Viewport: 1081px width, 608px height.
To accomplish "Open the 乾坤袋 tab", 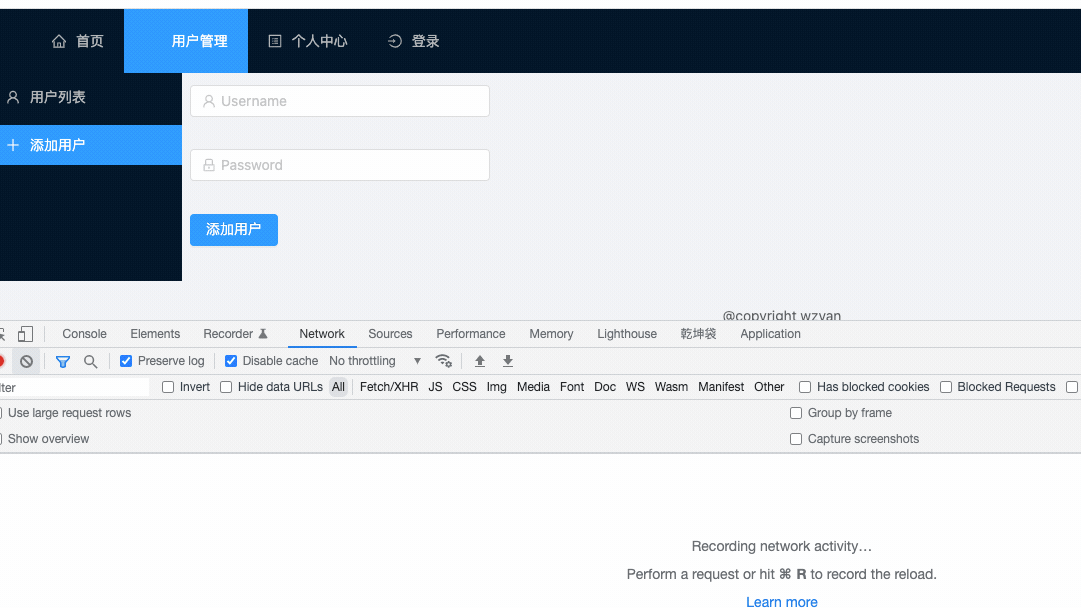I will coord(698,334).
